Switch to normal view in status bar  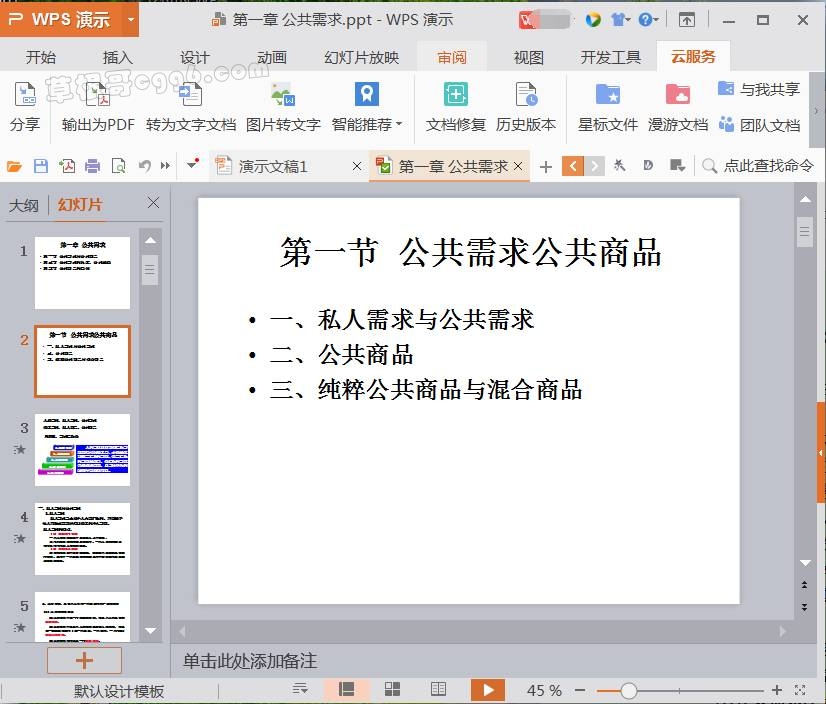click(x=347, y=690)
